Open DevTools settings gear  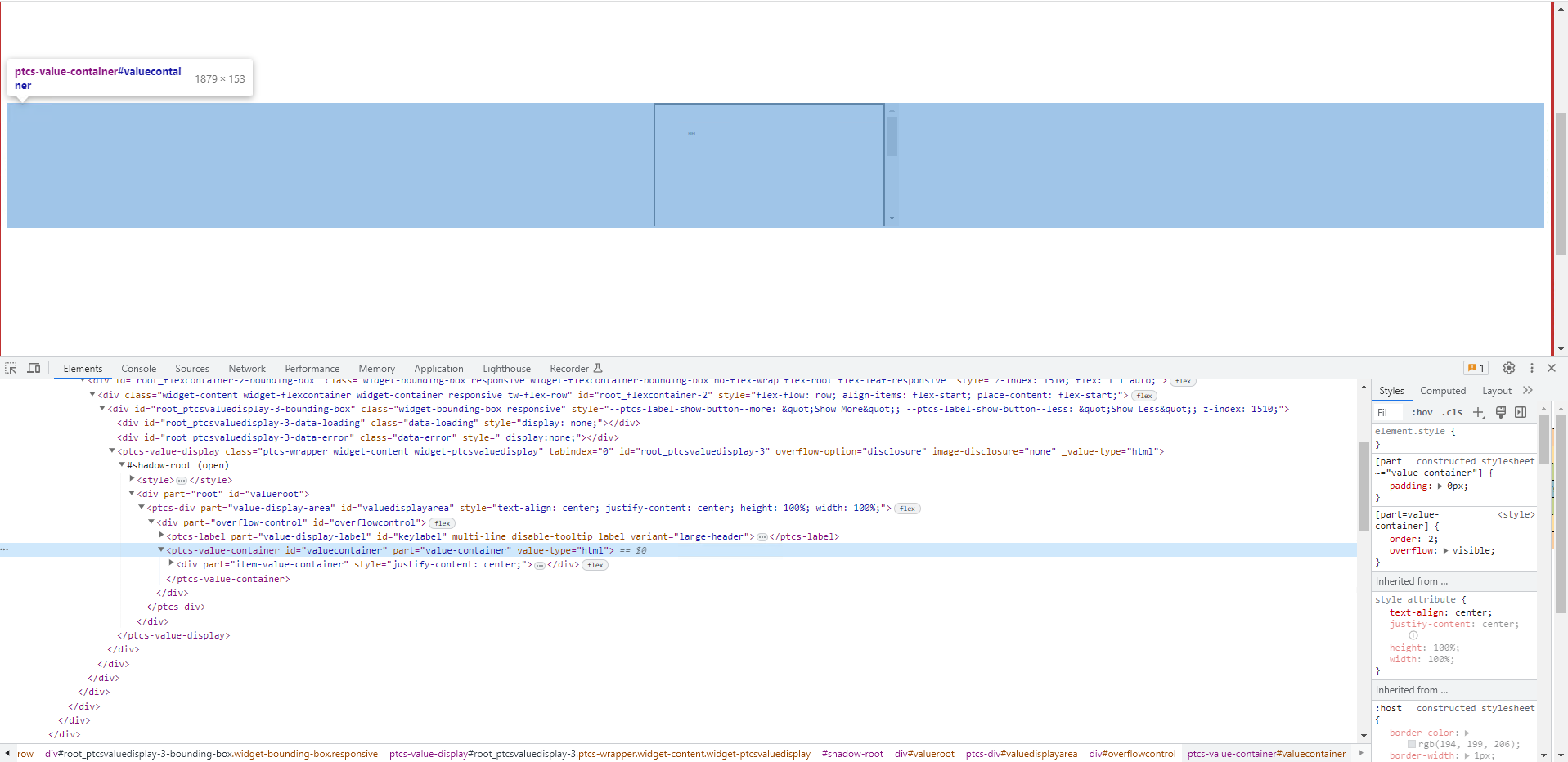[1510, 368]
